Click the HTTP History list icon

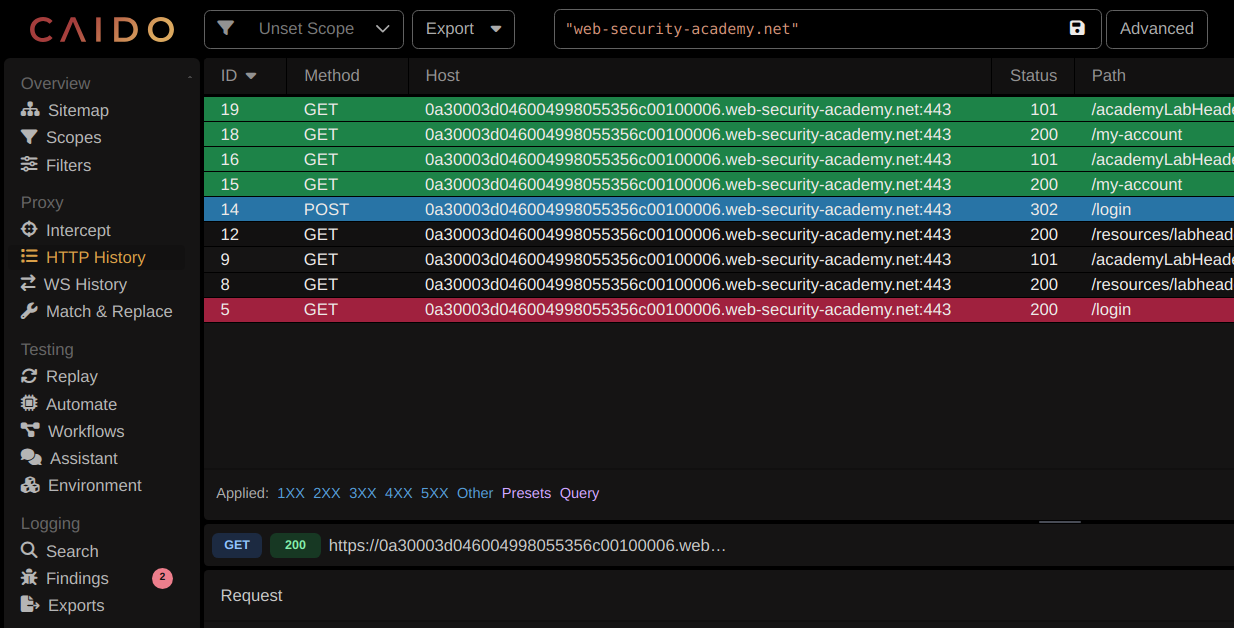pyautogui.click(x=29, y=257)
